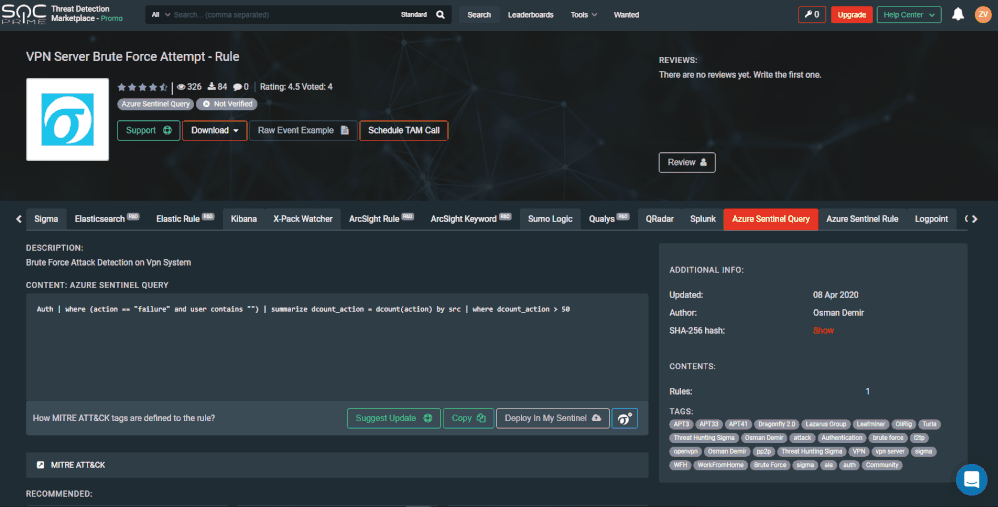Click the Azure Sentinel query text

click(x=303, y=309)
